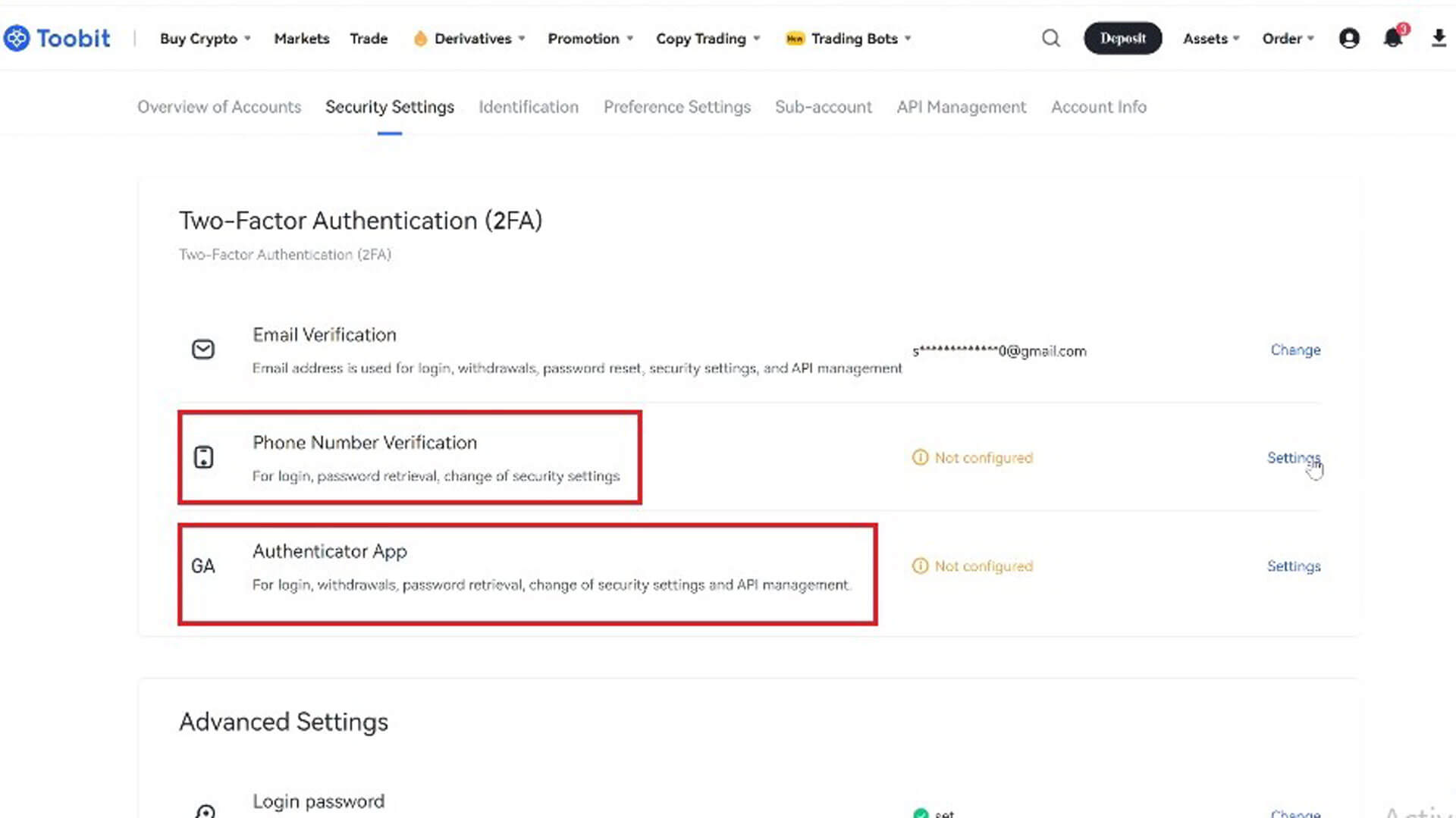Viewport: 1456px width, 818px height.
Task: Open Settings for Phone Number Verification
Action: (x=1294, y=458)
